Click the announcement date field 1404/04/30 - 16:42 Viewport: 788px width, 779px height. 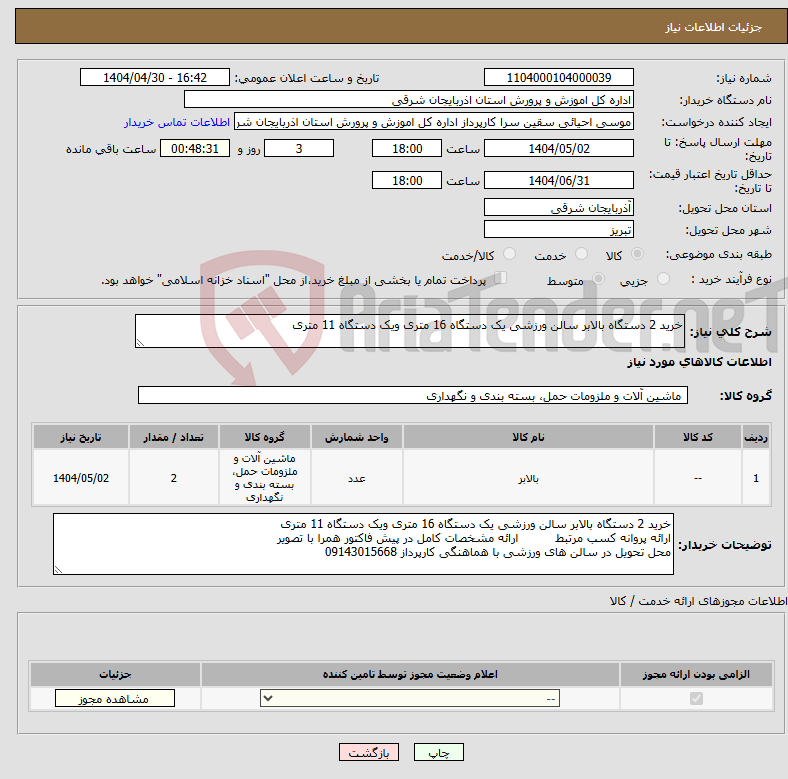coord(155,77)
